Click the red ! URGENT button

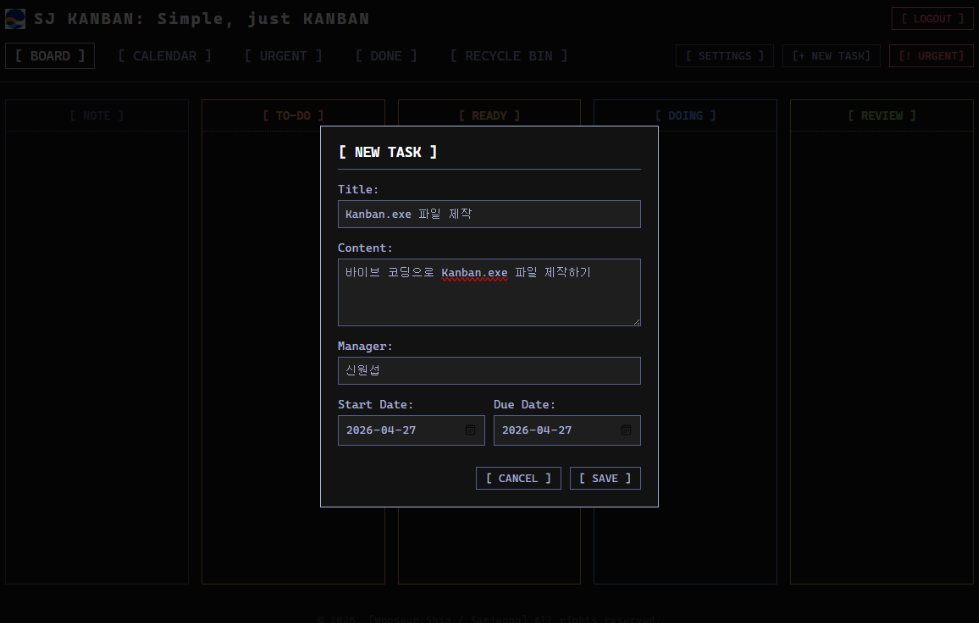tap(932, 56)
